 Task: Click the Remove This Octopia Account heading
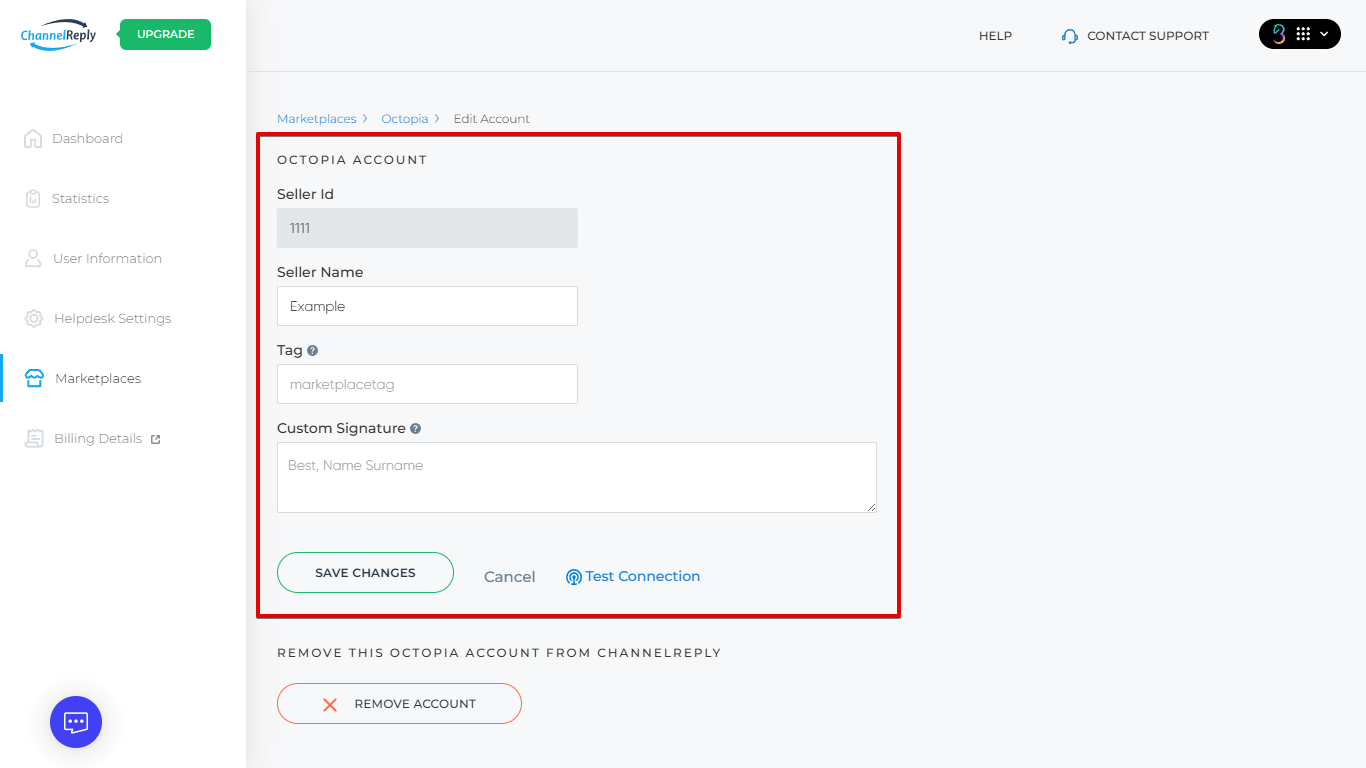click(499, 653)
